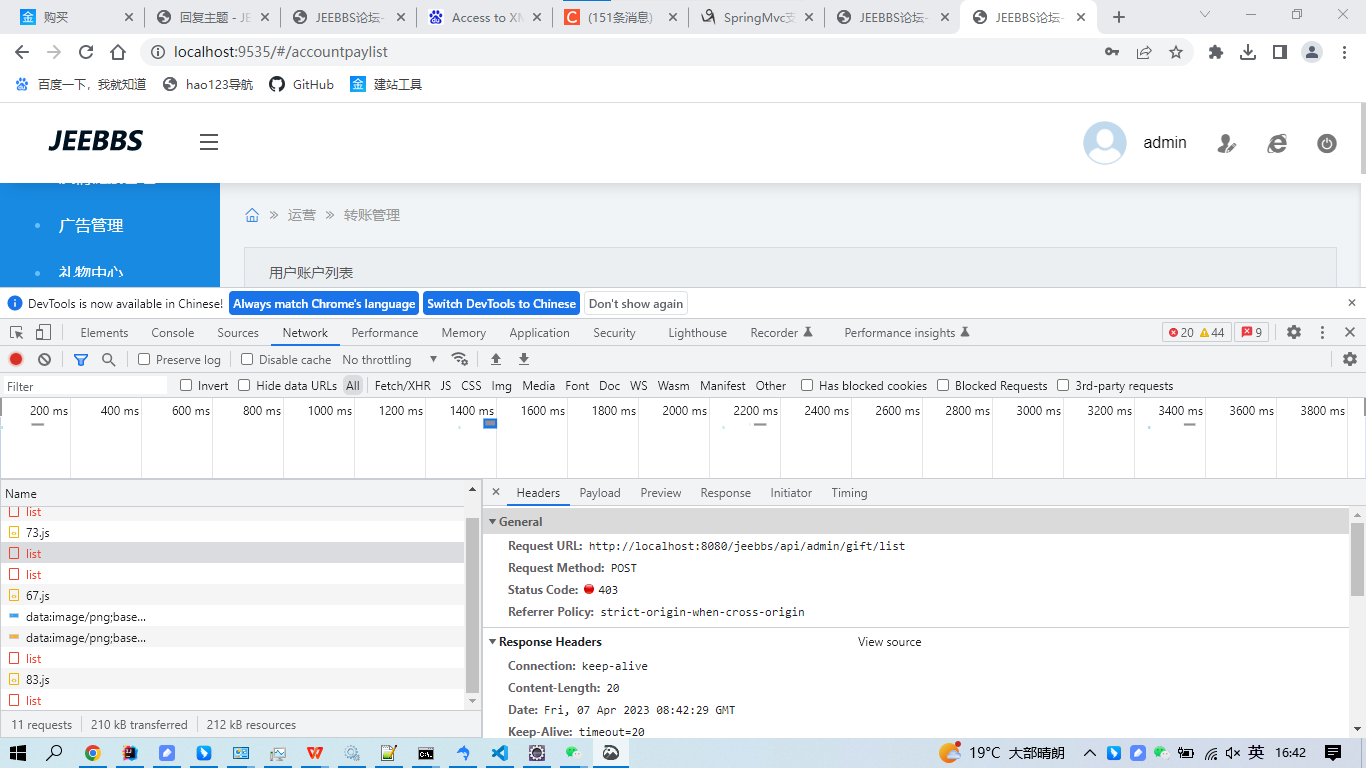Click the DevTools record network log button
The height and width of the screenshot is (768, 1366).
16,359
